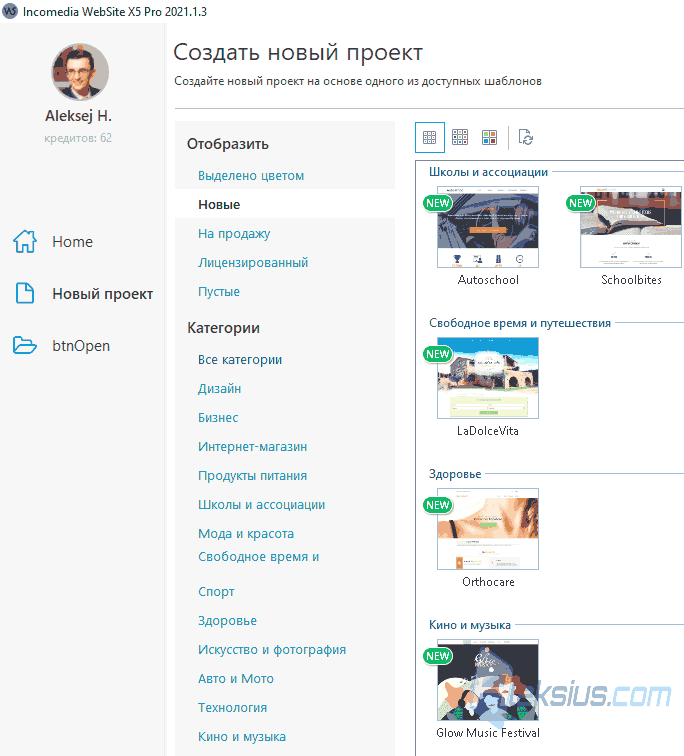Select Школы и ассоциации in category list
This screenshot has height=756, width=684.
[262, 504]
